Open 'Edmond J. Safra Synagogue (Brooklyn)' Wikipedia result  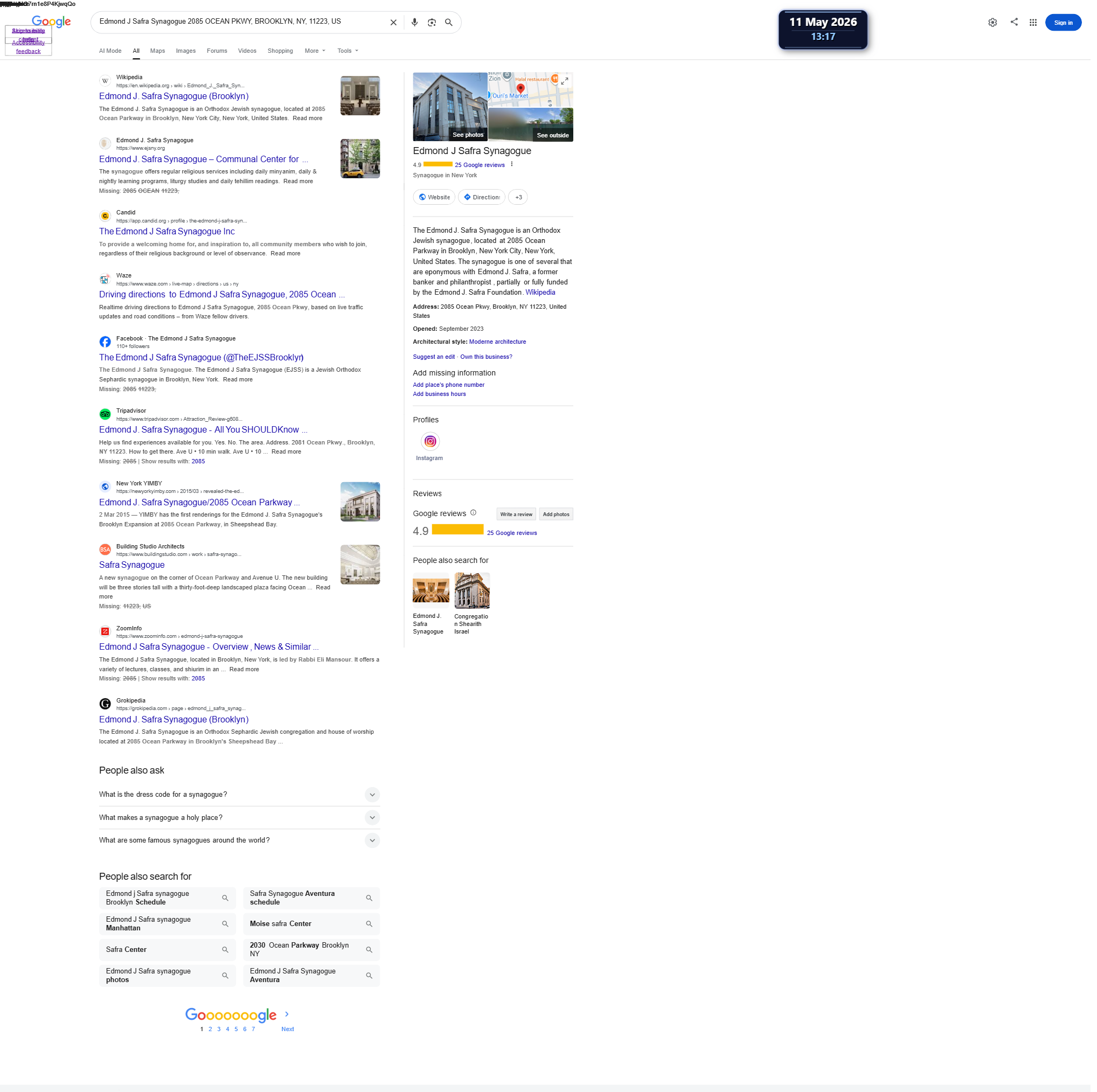[175, 97]
